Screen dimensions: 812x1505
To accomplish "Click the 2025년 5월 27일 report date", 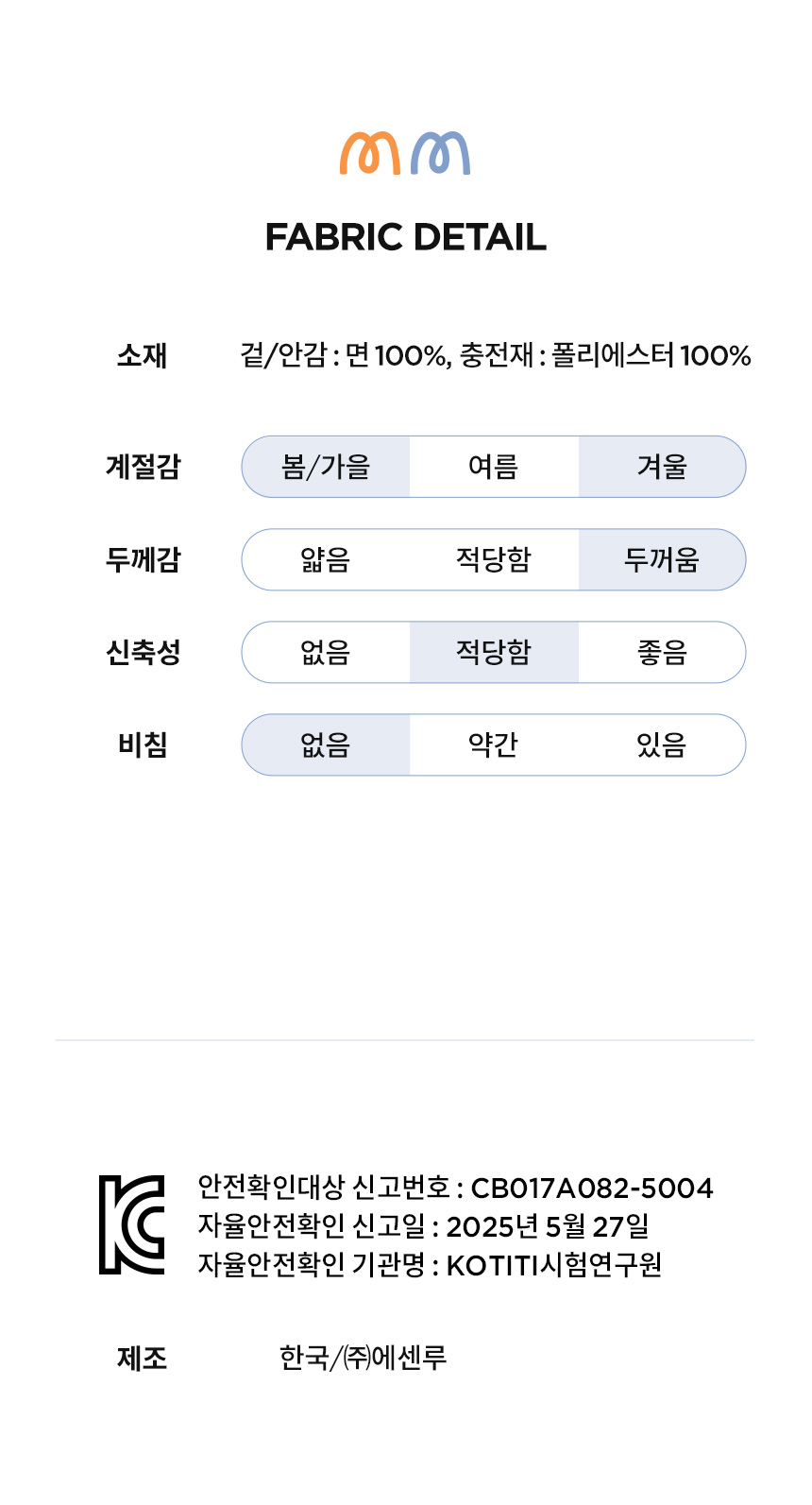I will [x=548, y=1226].
